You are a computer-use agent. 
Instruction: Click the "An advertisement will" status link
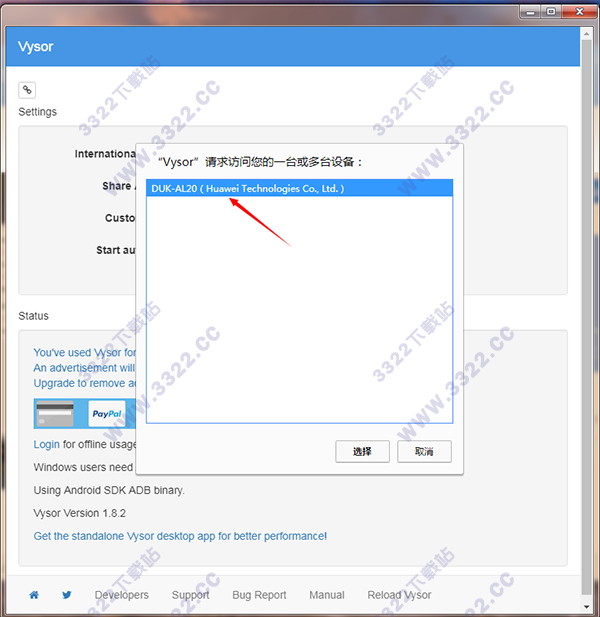84,368
